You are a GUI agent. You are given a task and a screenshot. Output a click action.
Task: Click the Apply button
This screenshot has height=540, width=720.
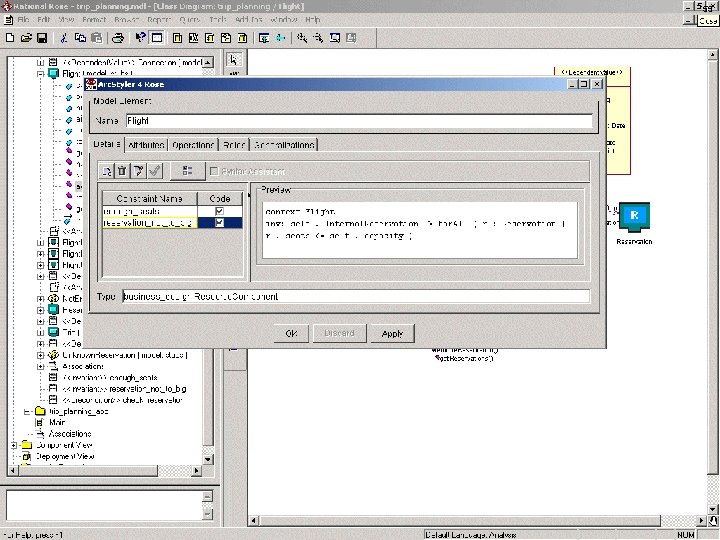392,333
